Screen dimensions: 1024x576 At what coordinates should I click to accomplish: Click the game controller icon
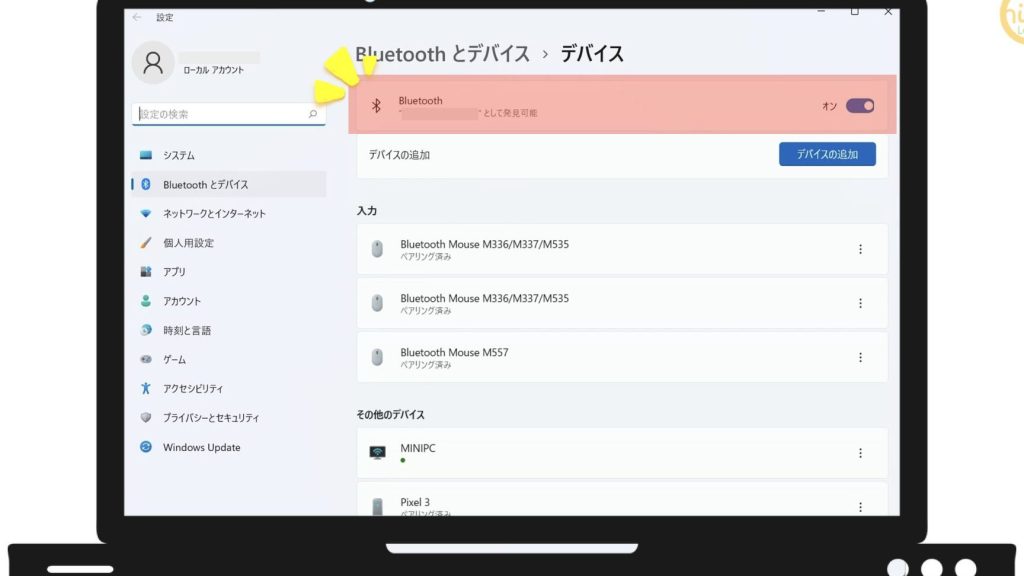point(146,359)
